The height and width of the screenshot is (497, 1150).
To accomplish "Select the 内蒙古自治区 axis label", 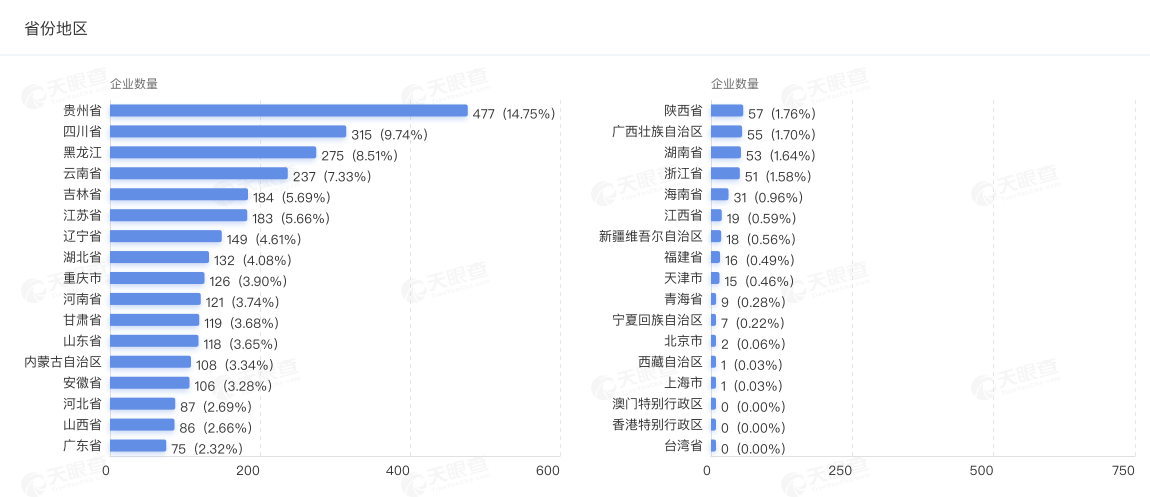I will (x=63, y=362).
